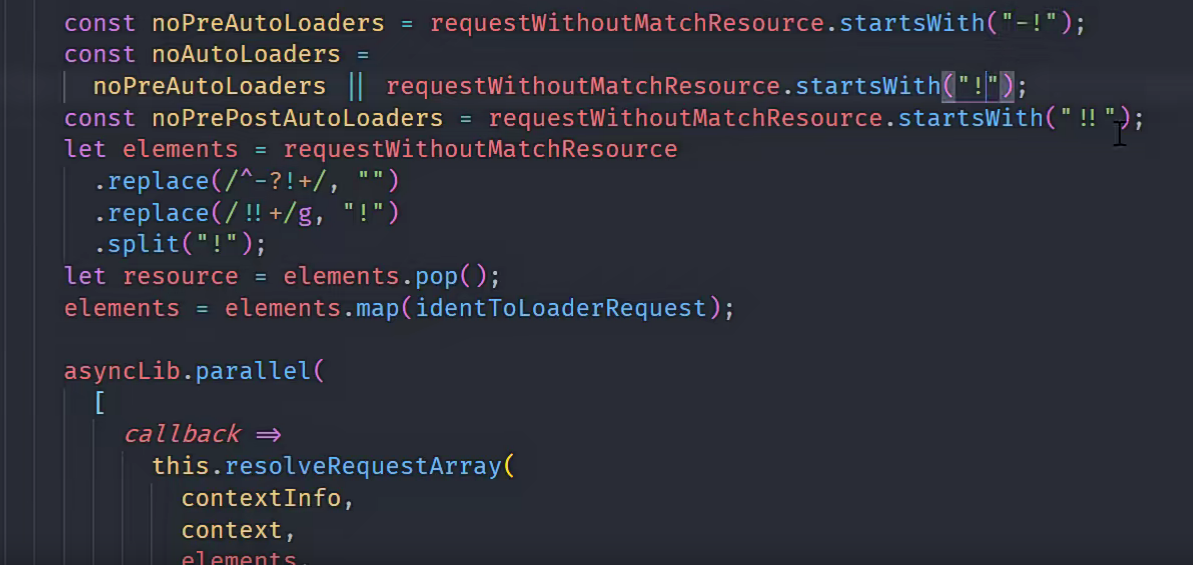This screenshot has width=1193, height=565.
Task: Click the noAutoLoaders variable name
Action: click(245, 55)
